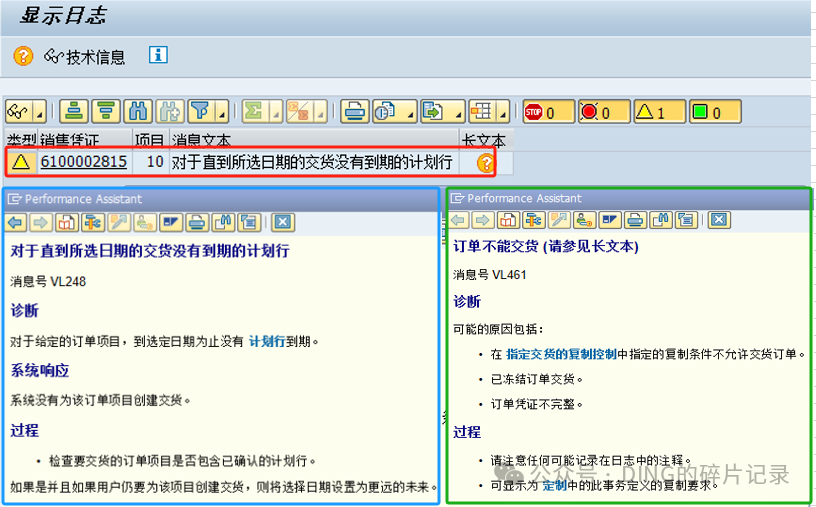Click dark blue SAP Notes icon in left Performance Assistant
This screenshot has width=816, height=507.
tap(171, 223)
